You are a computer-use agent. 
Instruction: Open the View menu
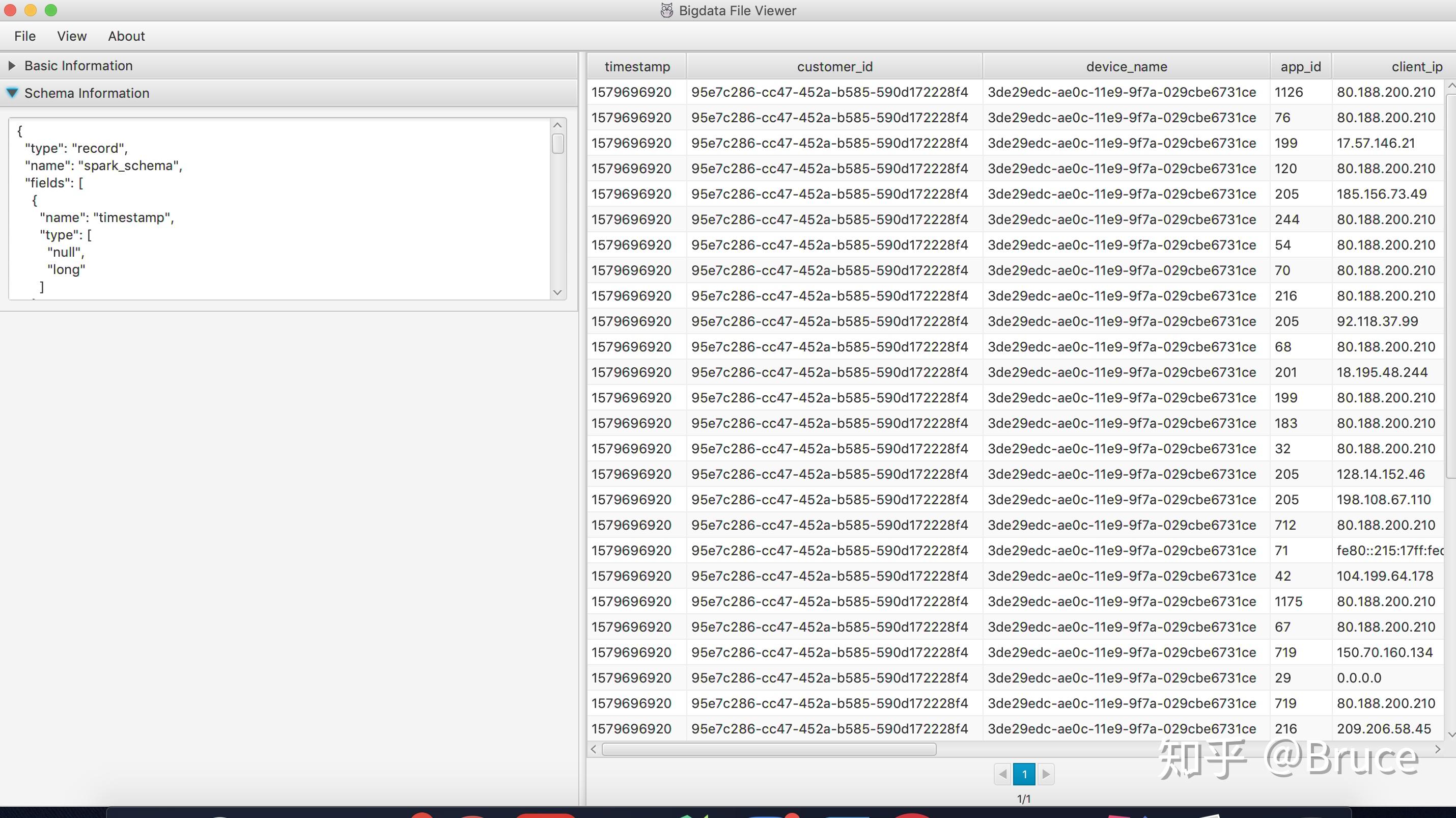(x=72, y=36)
